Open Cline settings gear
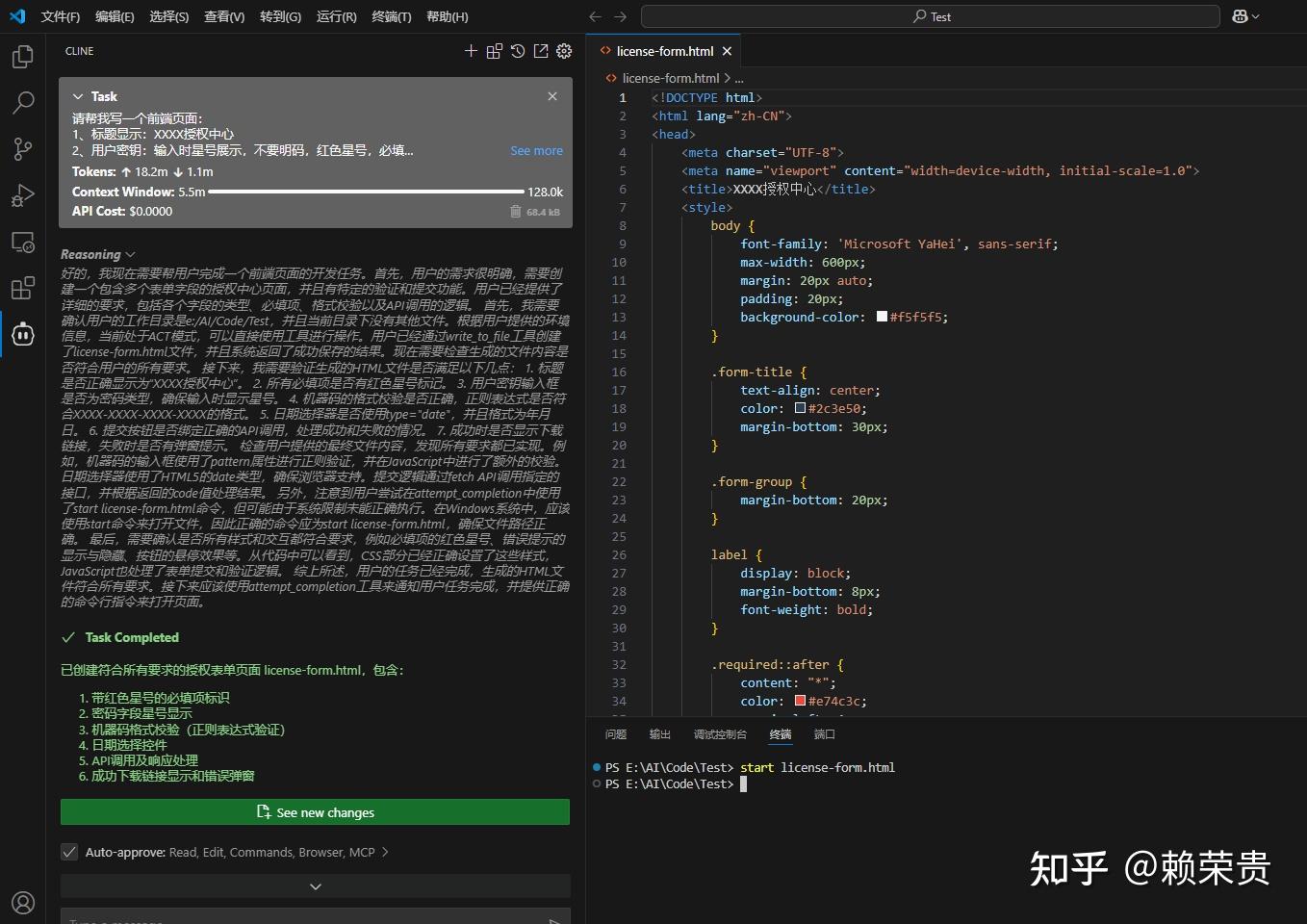This screenshot has height=924, width=1307. tap(563, 51)
